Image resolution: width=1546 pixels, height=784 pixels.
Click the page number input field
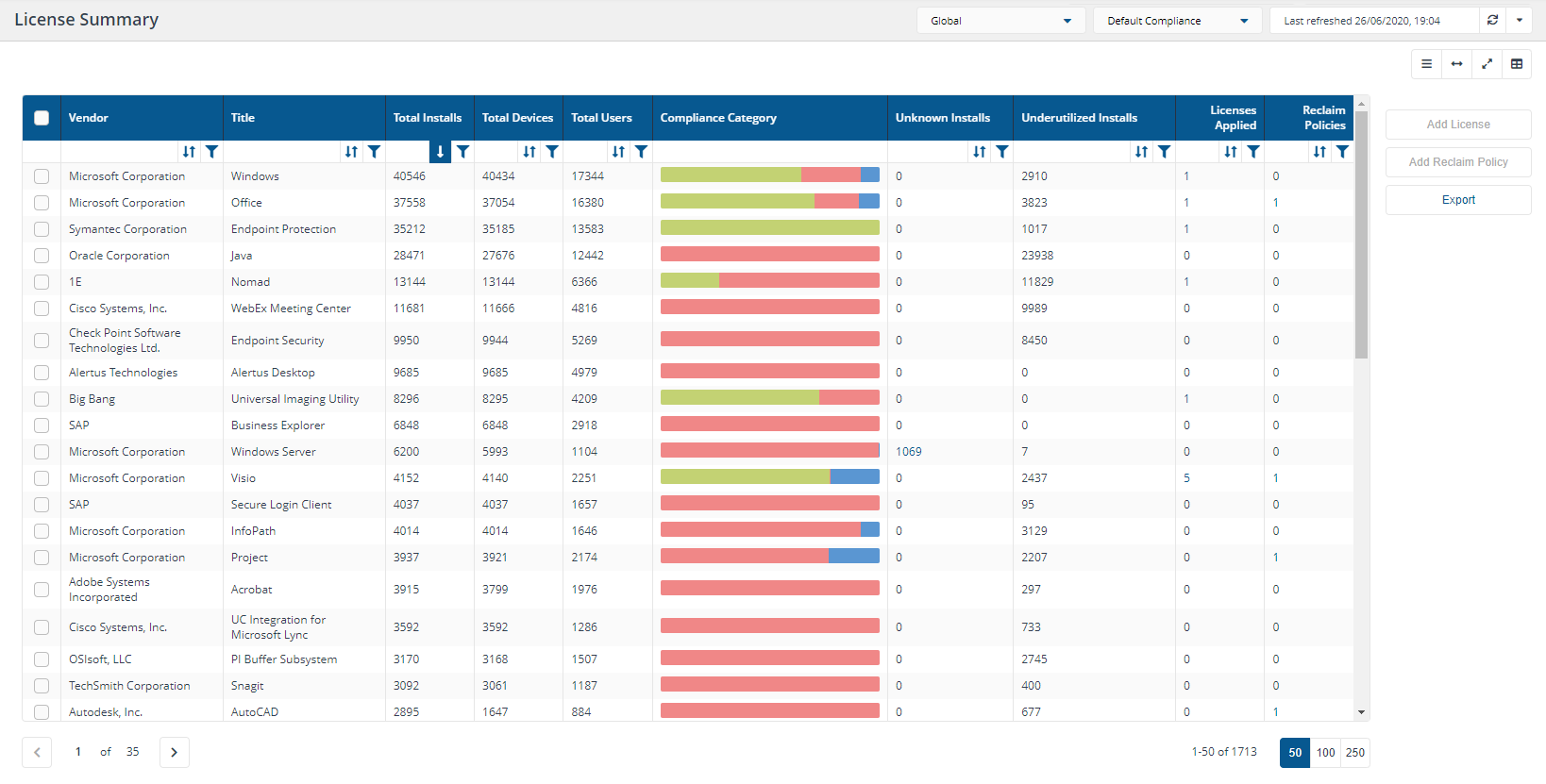tap(78, 752)
